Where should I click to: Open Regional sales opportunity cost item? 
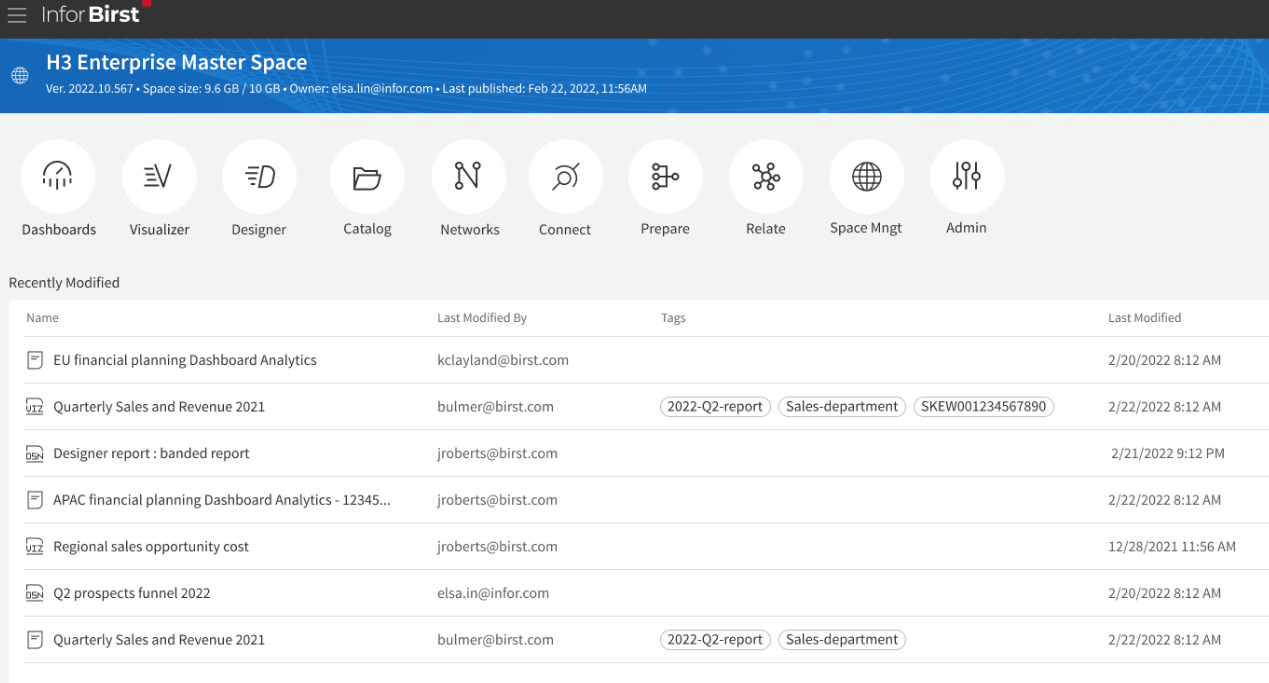(x=151, y=547)
